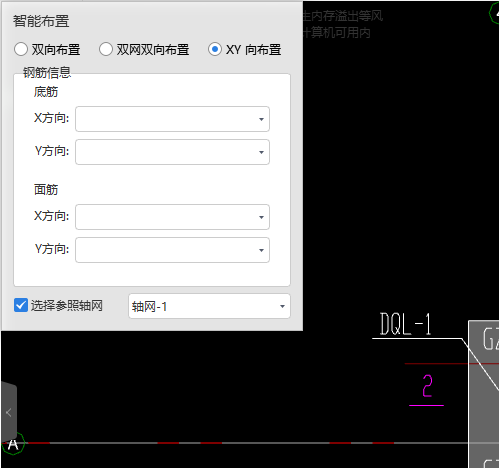The image size is (499, 468).
Task: Toggle the 选择参照轴网 checkbox
Action: pyautogui.click(x=21, y=305)
